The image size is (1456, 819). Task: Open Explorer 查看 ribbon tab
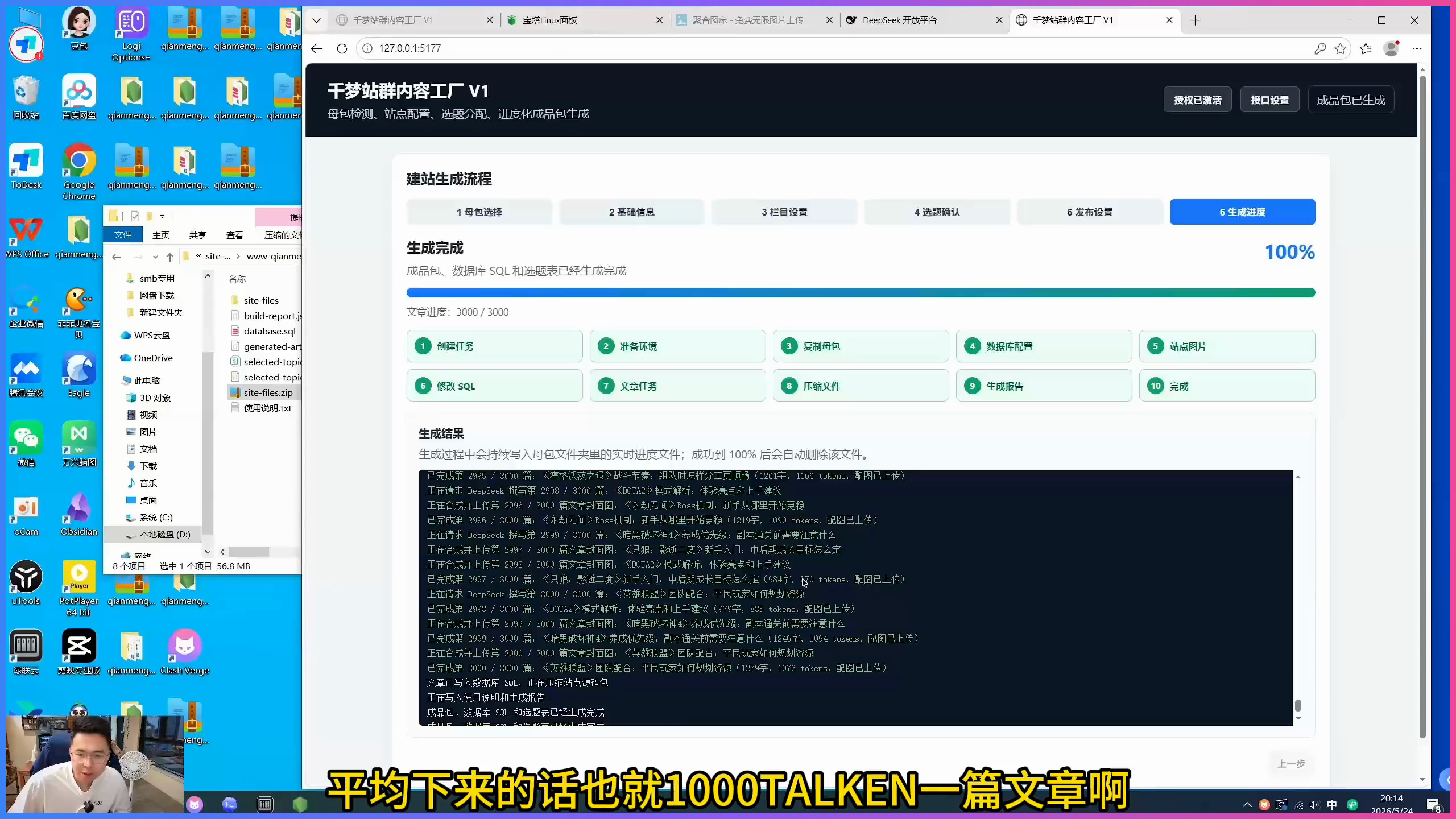234,234
